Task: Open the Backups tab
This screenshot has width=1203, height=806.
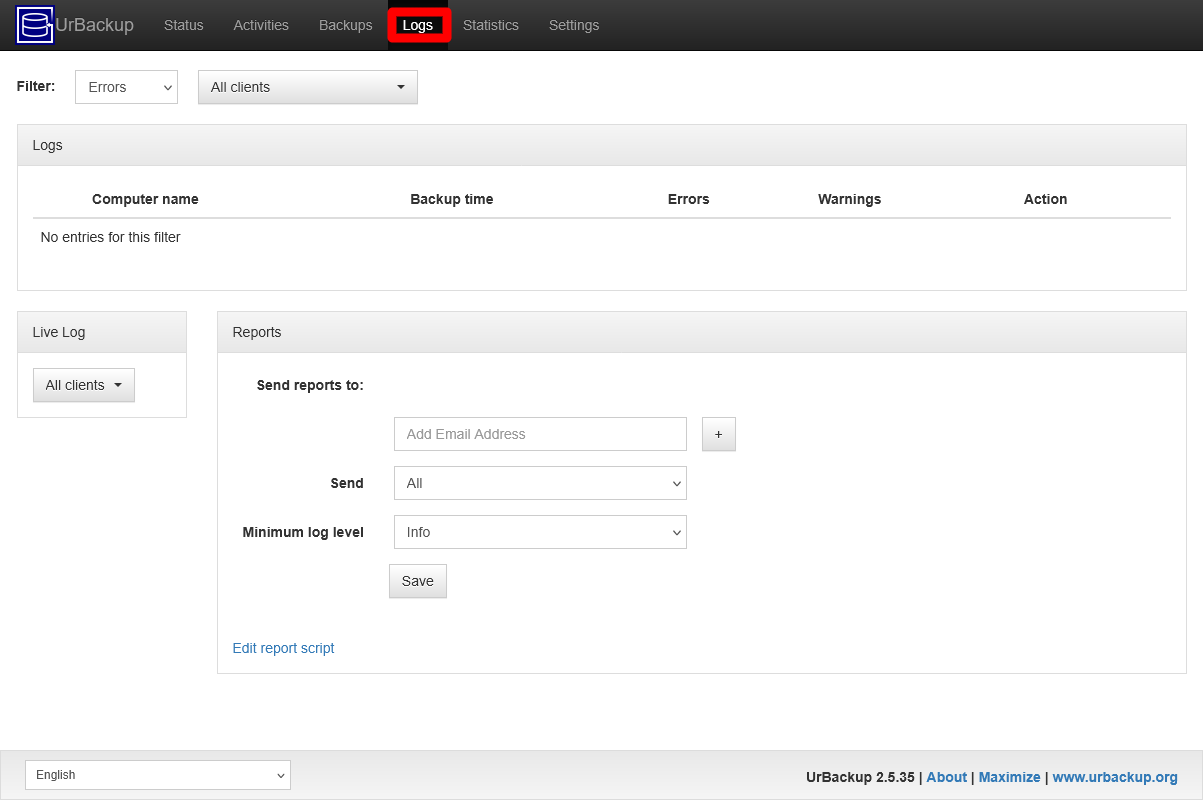Action: 345,25
